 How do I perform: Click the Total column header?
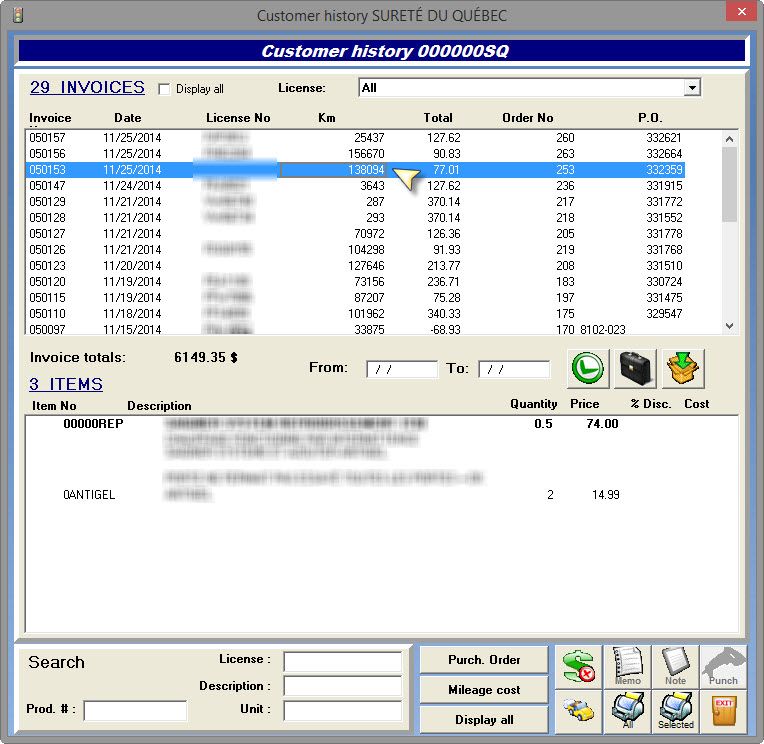point(438,118)
